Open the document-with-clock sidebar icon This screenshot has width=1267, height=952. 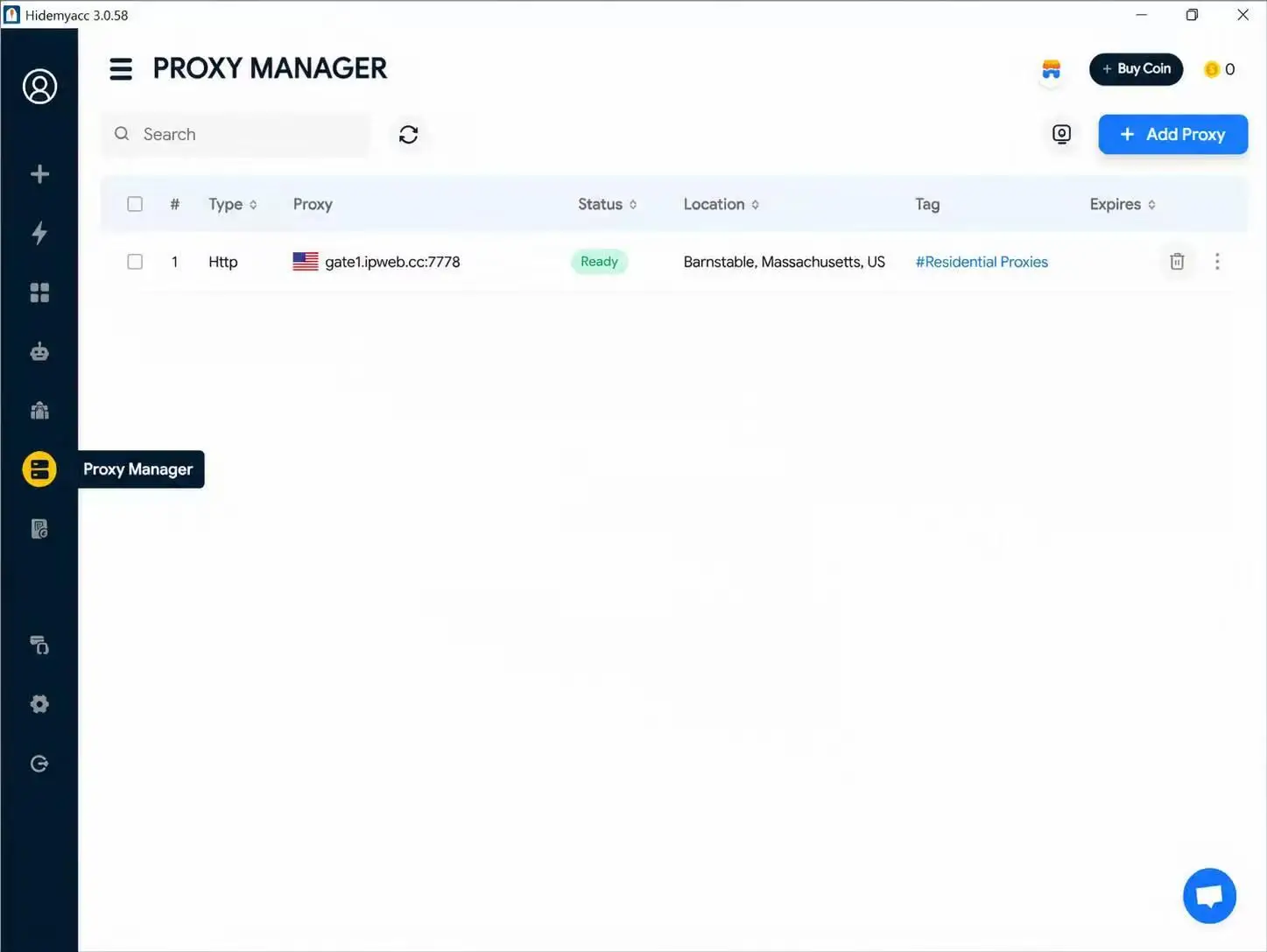coord(39,528)
